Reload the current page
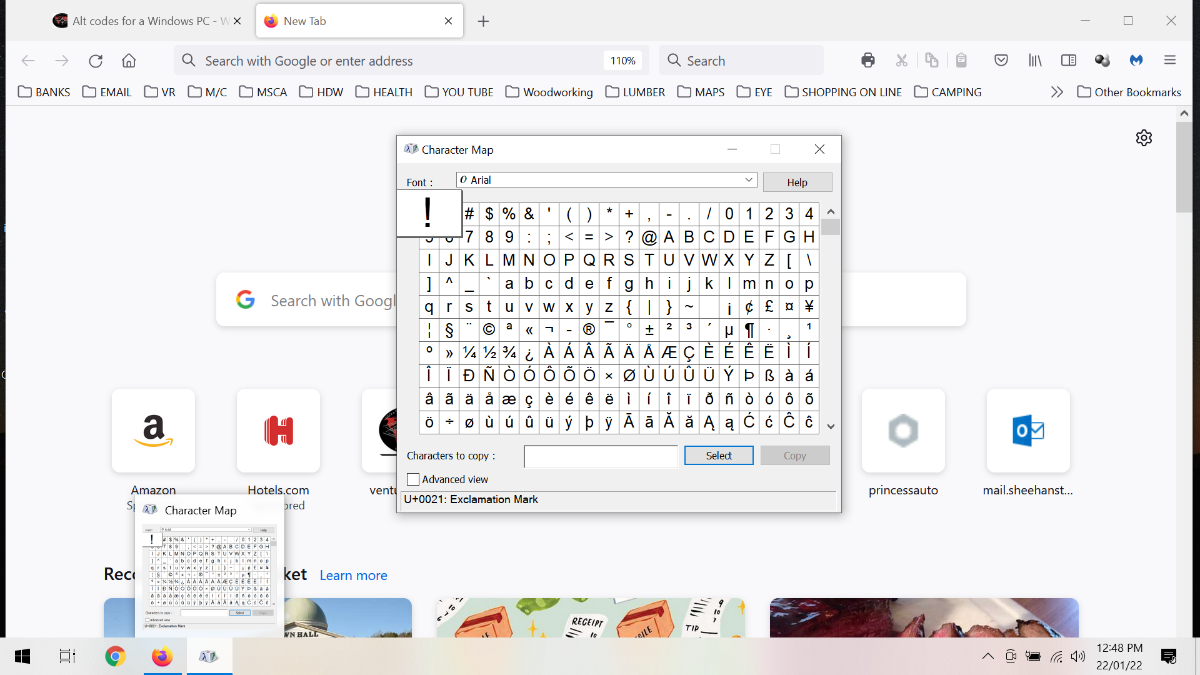 click(x=96, y=61)
